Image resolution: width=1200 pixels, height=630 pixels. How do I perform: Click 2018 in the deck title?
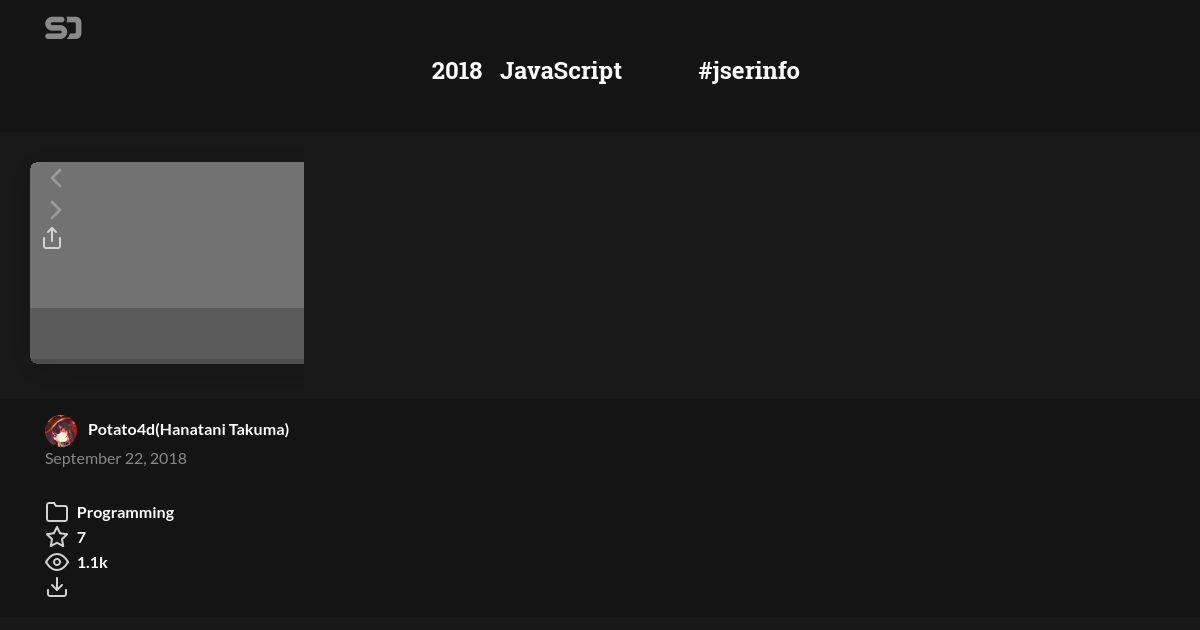point(457,71)
